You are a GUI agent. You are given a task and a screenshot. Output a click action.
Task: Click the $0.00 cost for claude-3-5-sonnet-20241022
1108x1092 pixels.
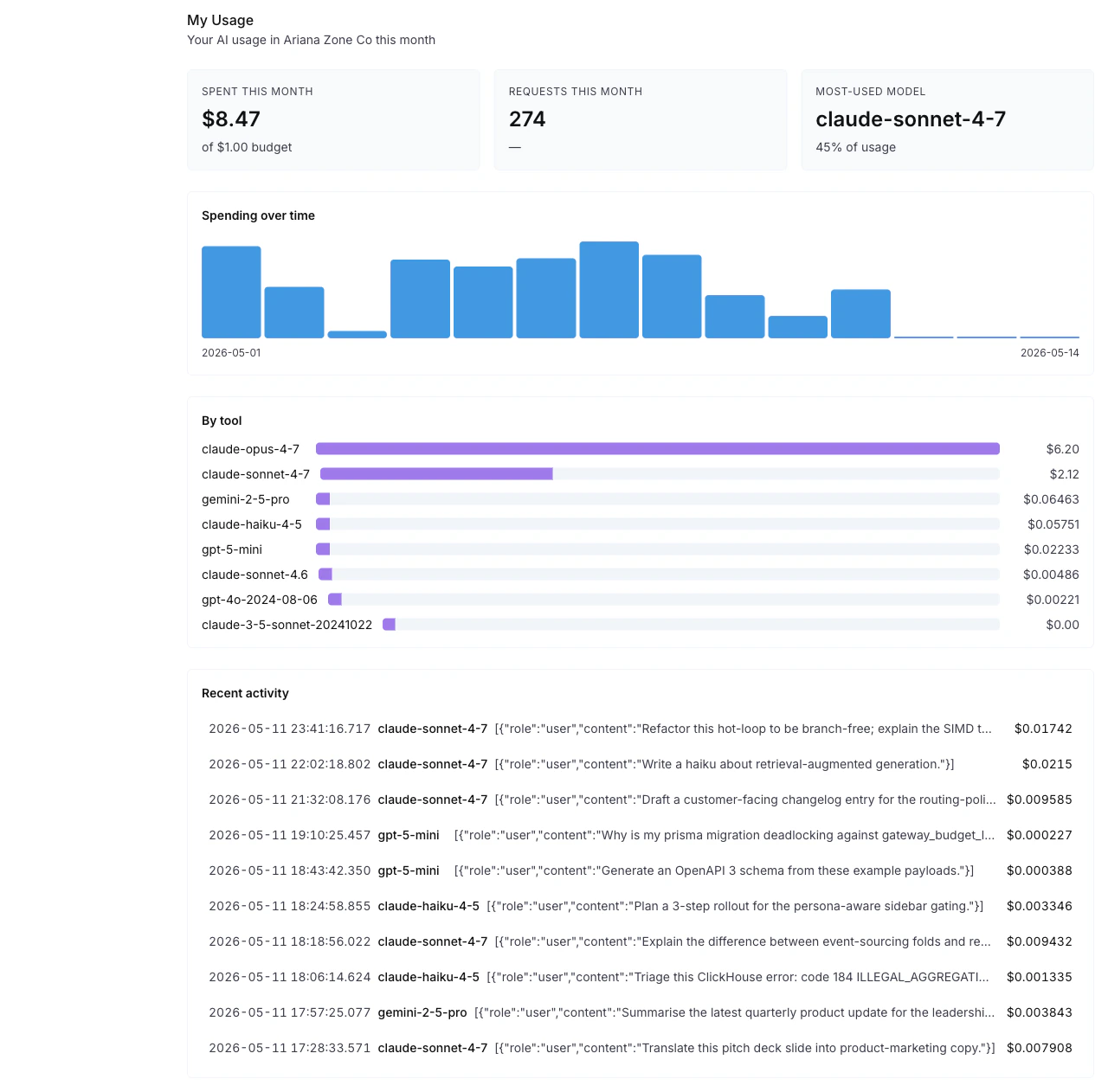[x=1062, y=625]
